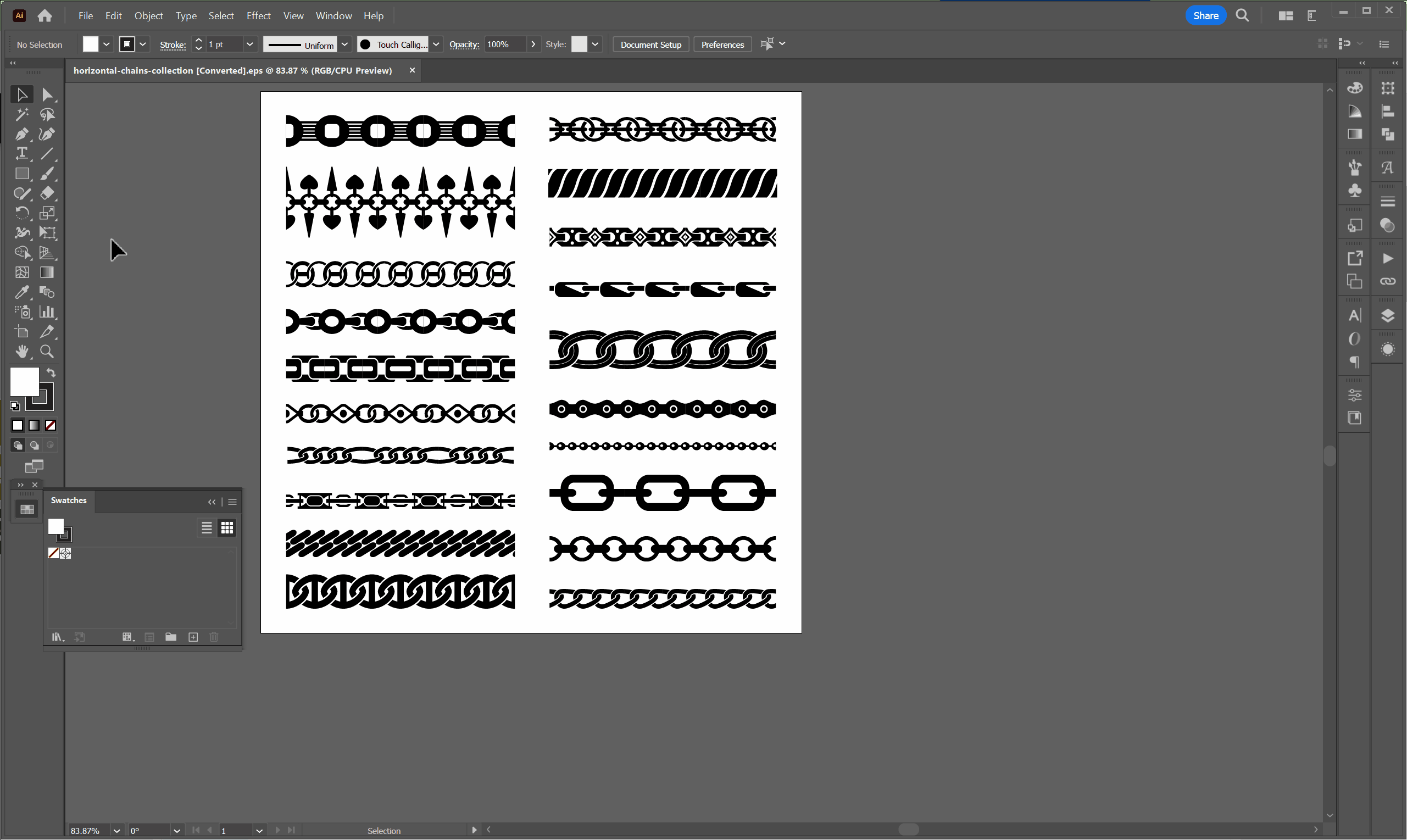Select the Magic Wand tool
Viewport: 1407px width, 840px height.
click(21, 114)
